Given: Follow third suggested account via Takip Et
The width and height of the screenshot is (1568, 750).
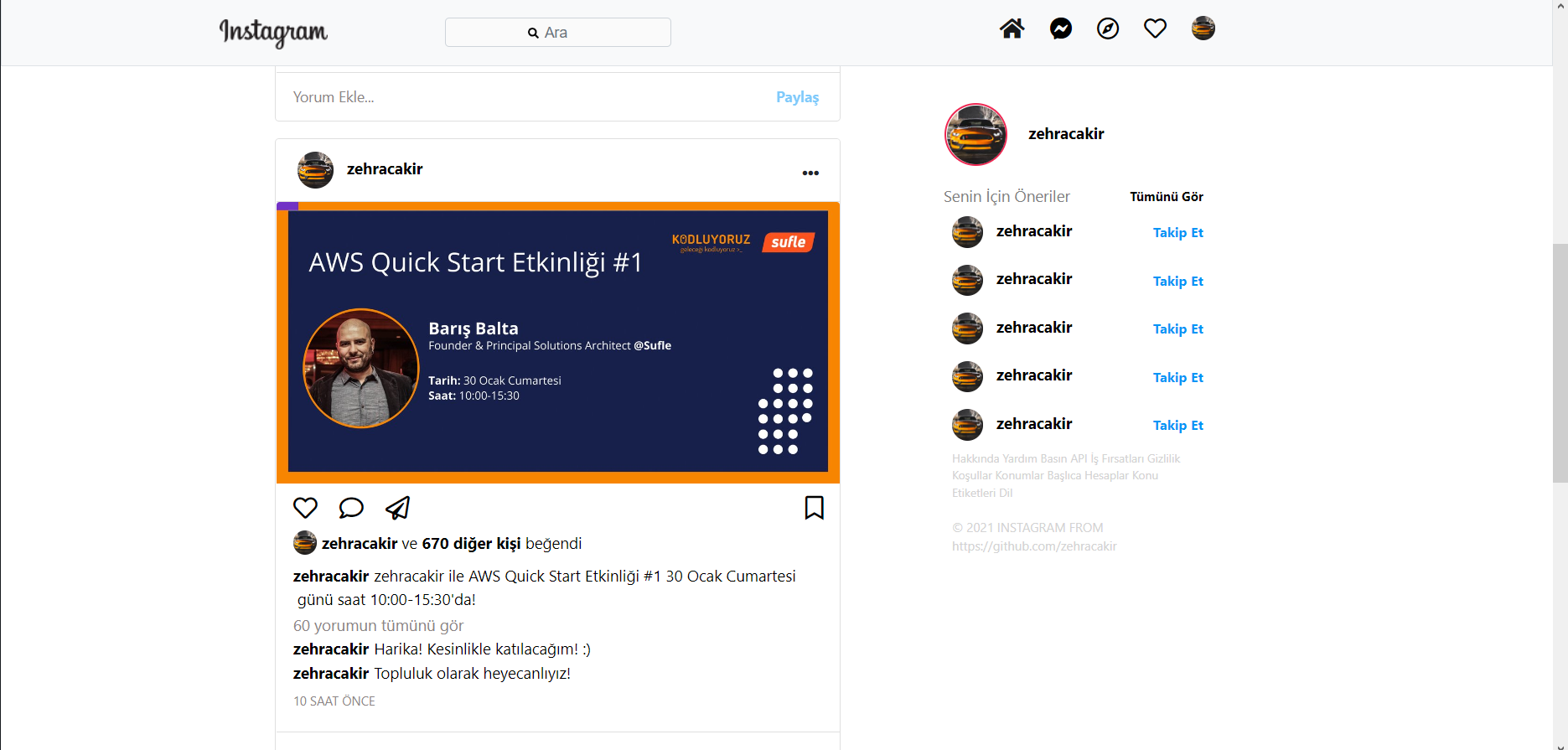Looking at the screenshot, I should point(1177,329).
